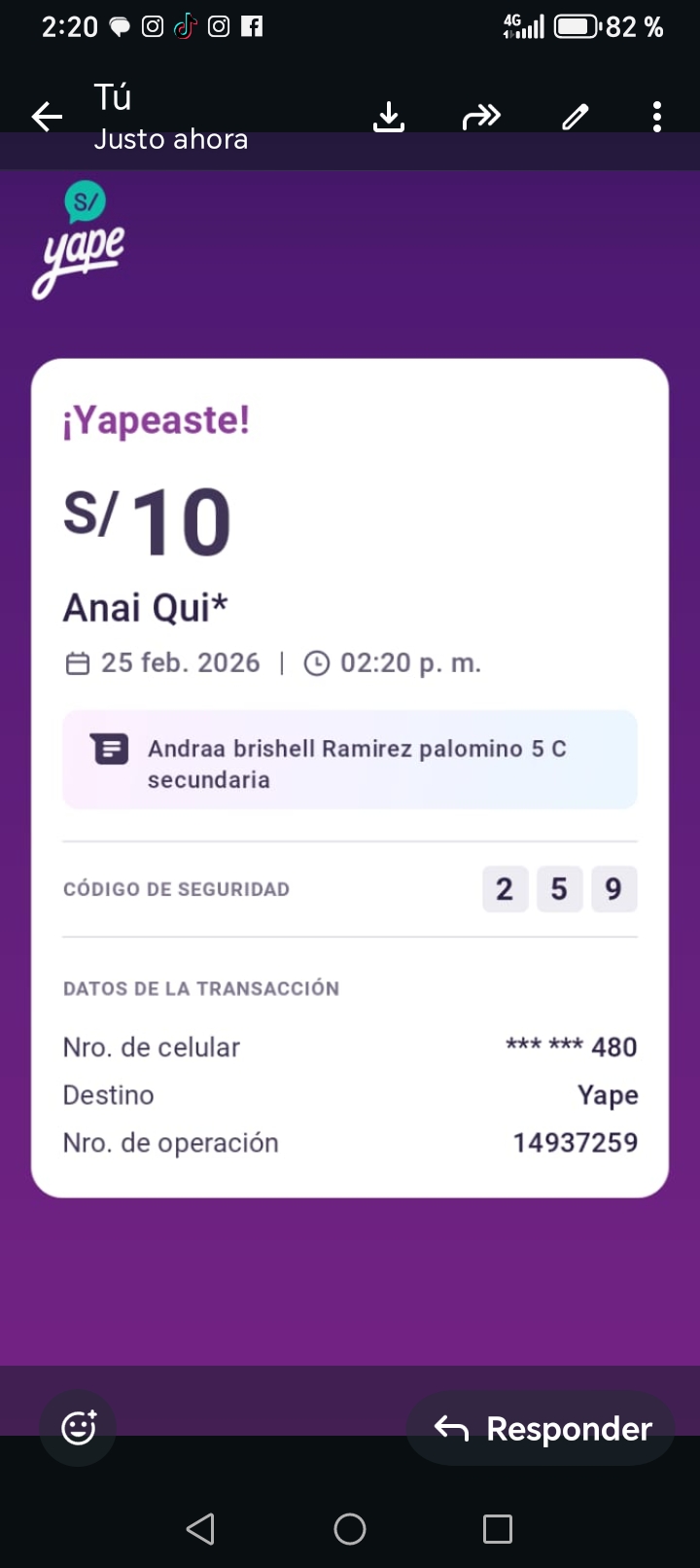This screenshot has width=700, height=1568.
Task: Tap the sender name Tú in the header
Action: point(113,97)
